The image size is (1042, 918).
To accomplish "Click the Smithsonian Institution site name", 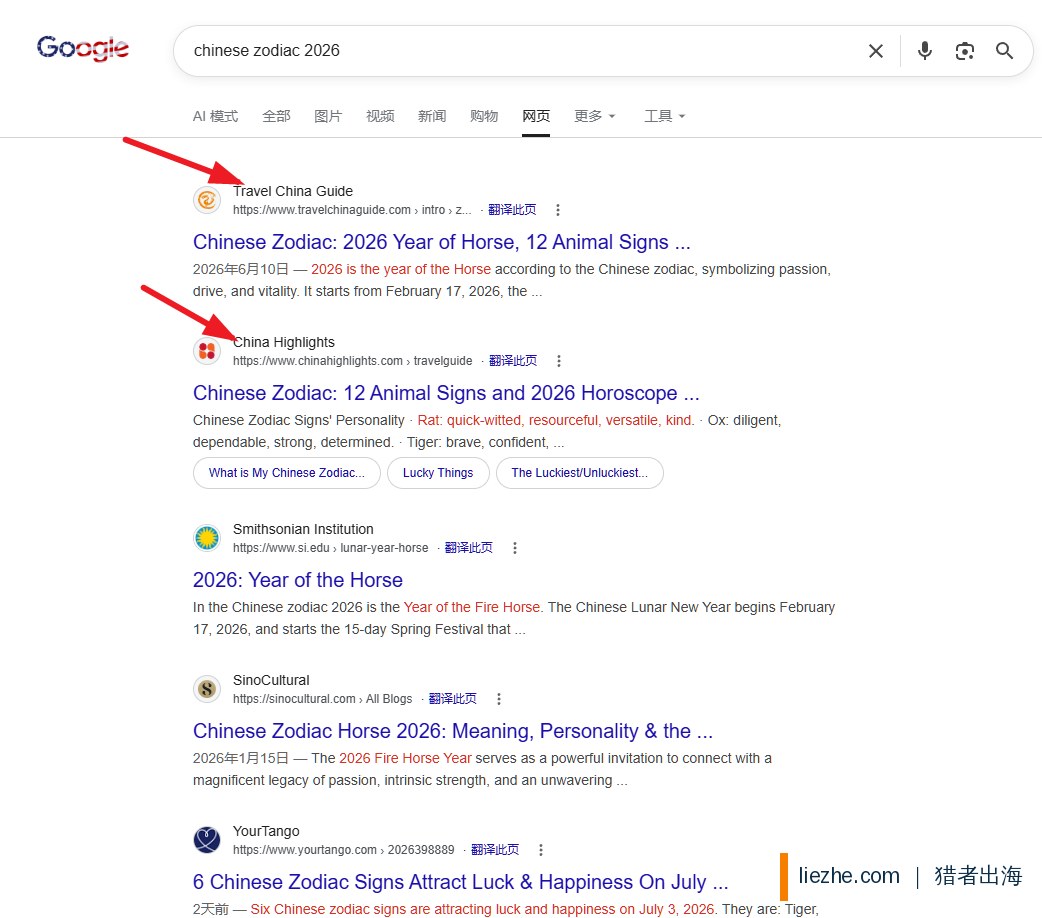I will pyautogui.click(x=303, y=529).
